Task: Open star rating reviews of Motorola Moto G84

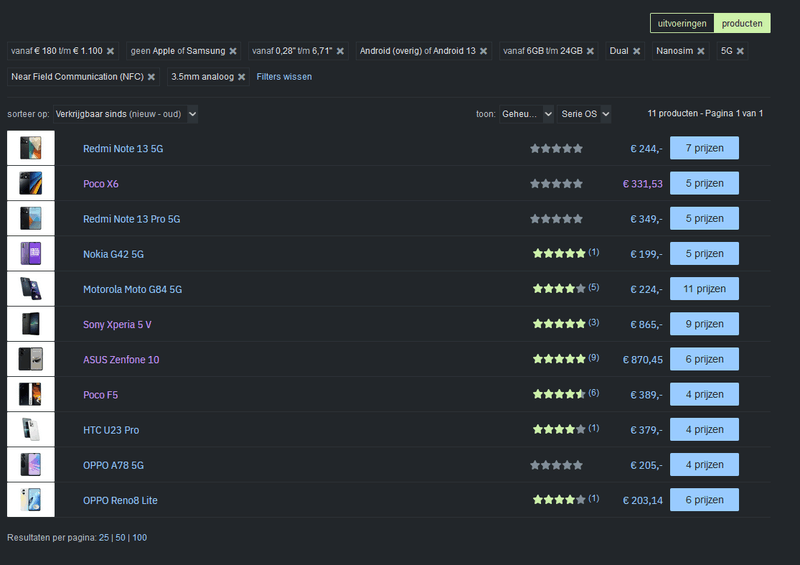Action: pos(566,288)
